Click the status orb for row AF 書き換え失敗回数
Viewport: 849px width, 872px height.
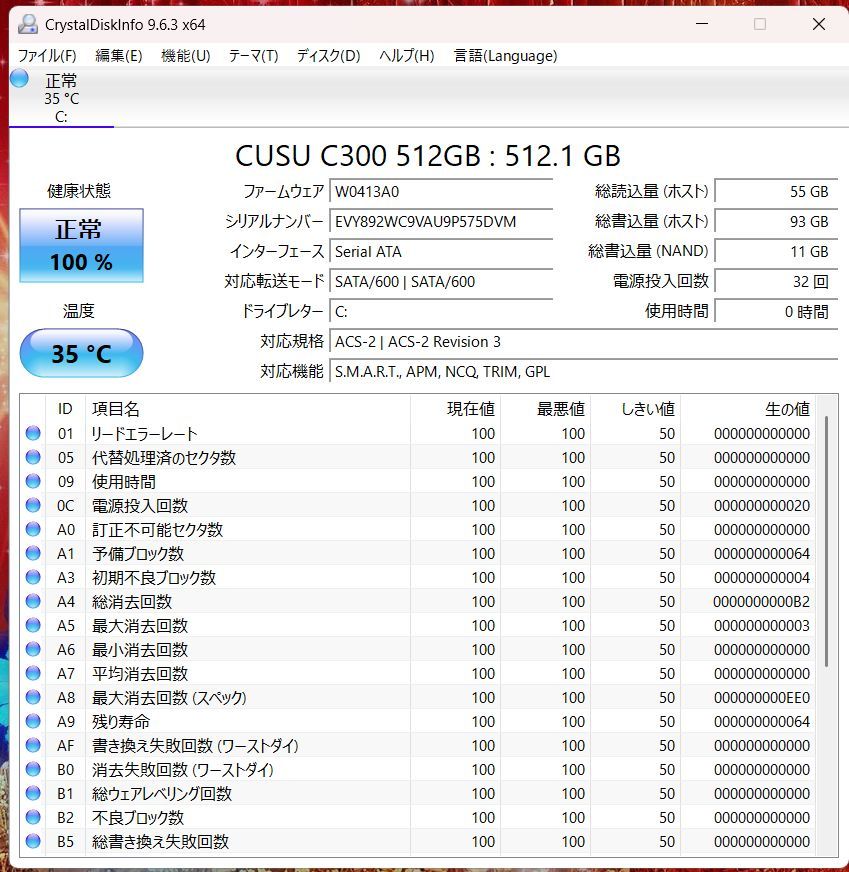click(x=33, y=745)
